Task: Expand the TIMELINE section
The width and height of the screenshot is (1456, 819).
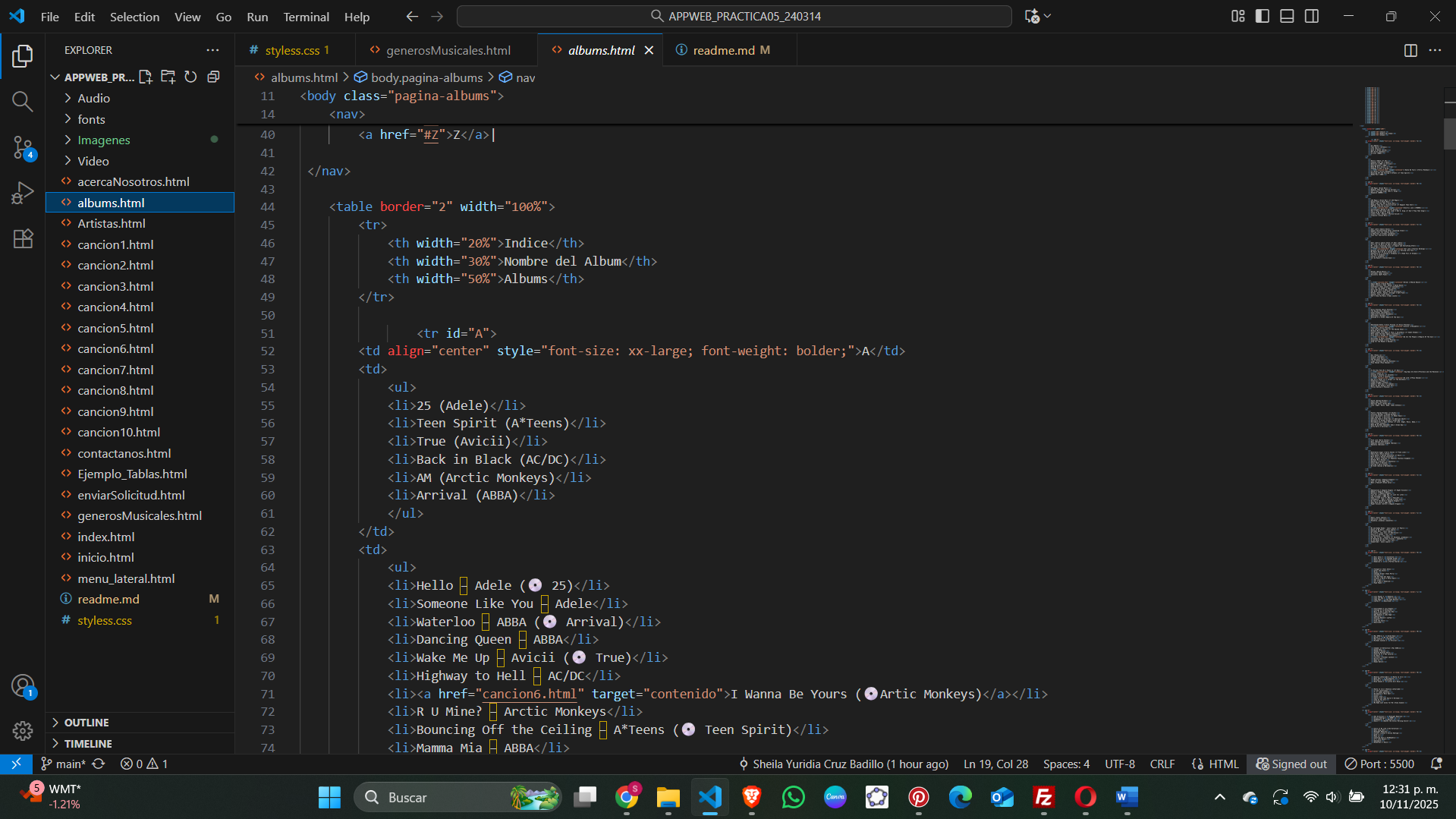Action: coord(88,744)
